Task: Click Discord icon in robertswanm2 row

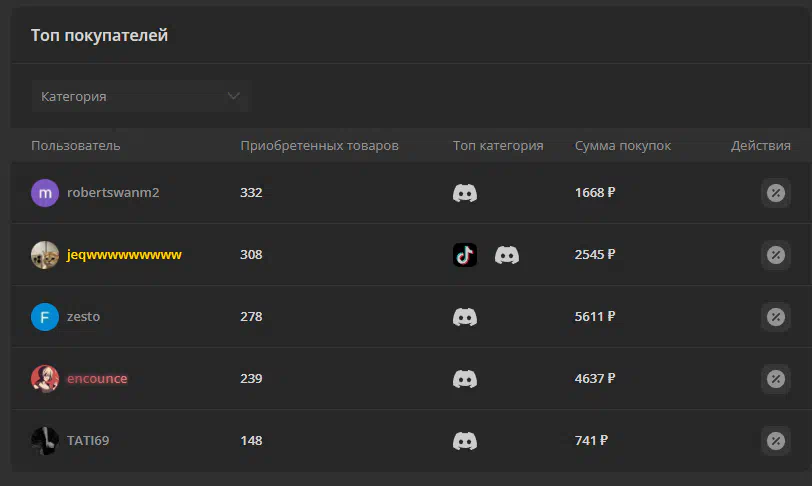Action: point(465,193)
